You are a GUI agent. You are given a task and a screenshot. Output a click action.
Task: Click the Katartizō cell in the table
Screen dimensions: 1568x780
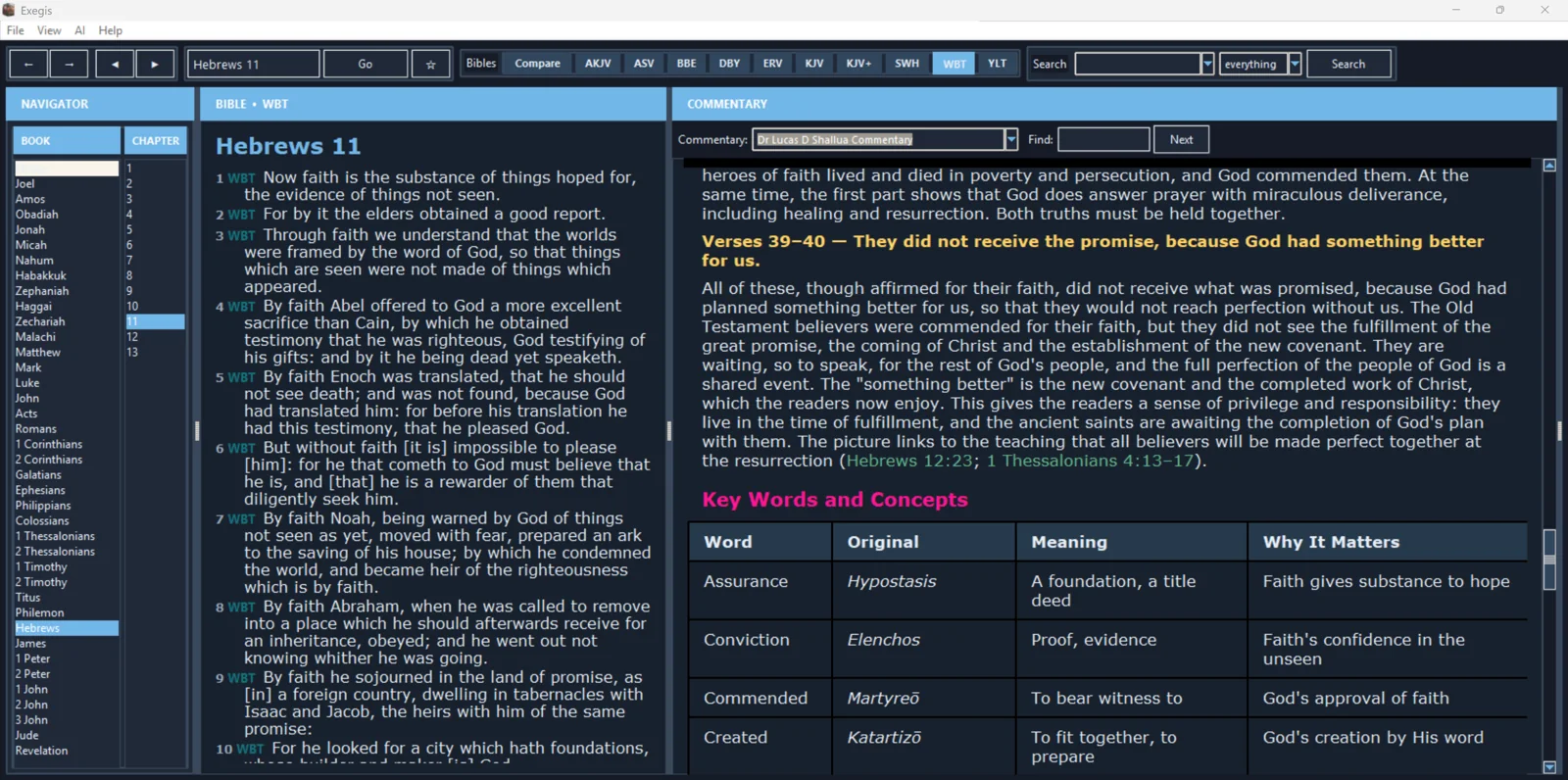pos(924,747)
